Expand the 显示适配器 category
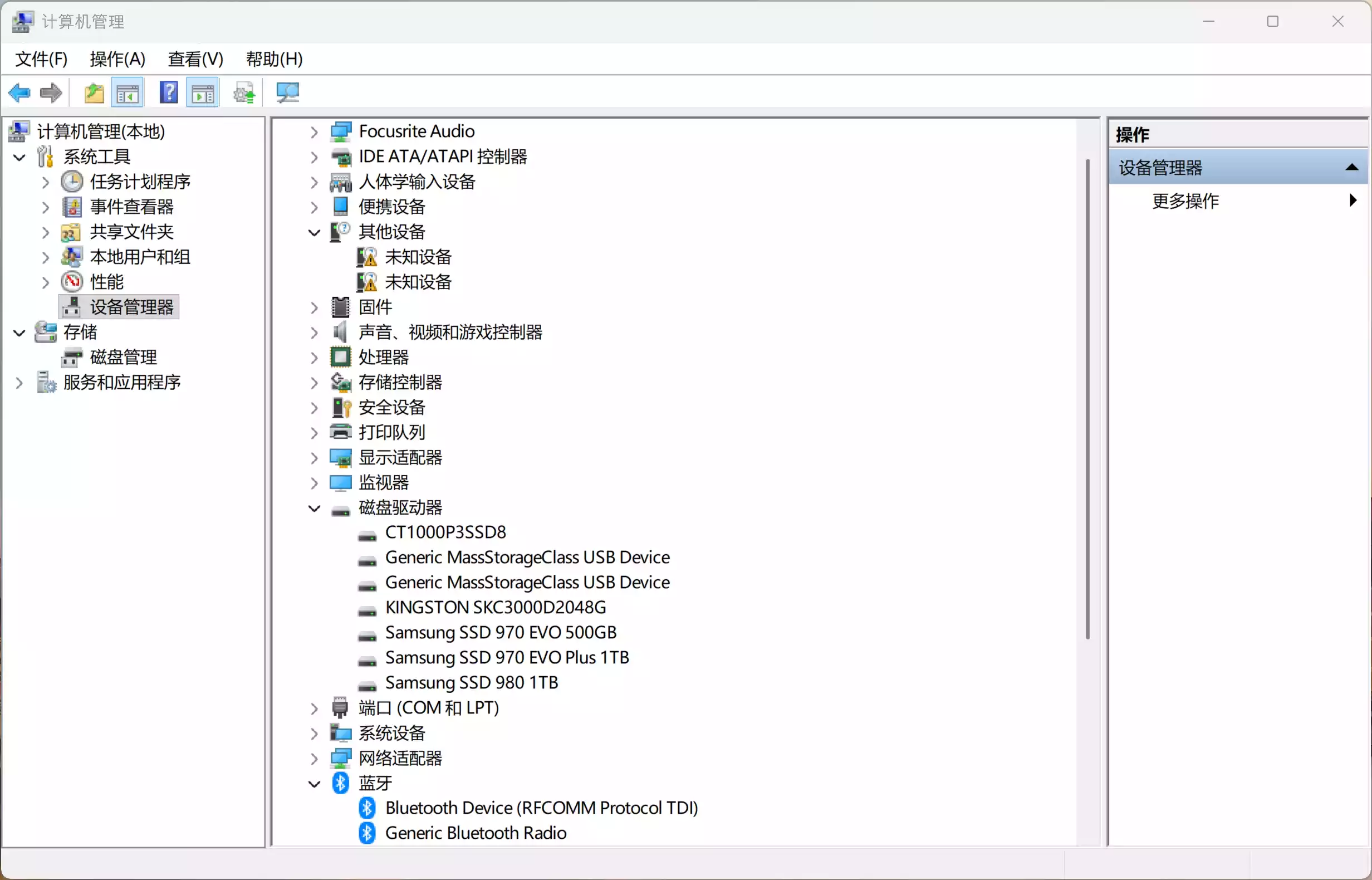Image resolution: width=1372 pixels, height=880 pixels. (314, 458)
